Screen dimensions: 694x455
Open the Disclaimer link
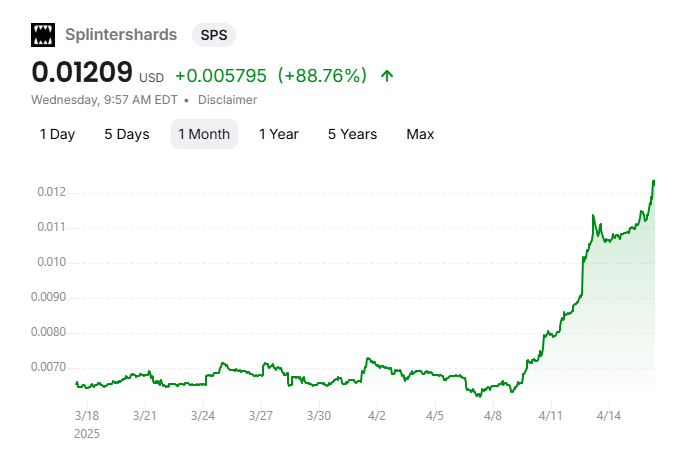pyautogui.click(x=227, y=100)
